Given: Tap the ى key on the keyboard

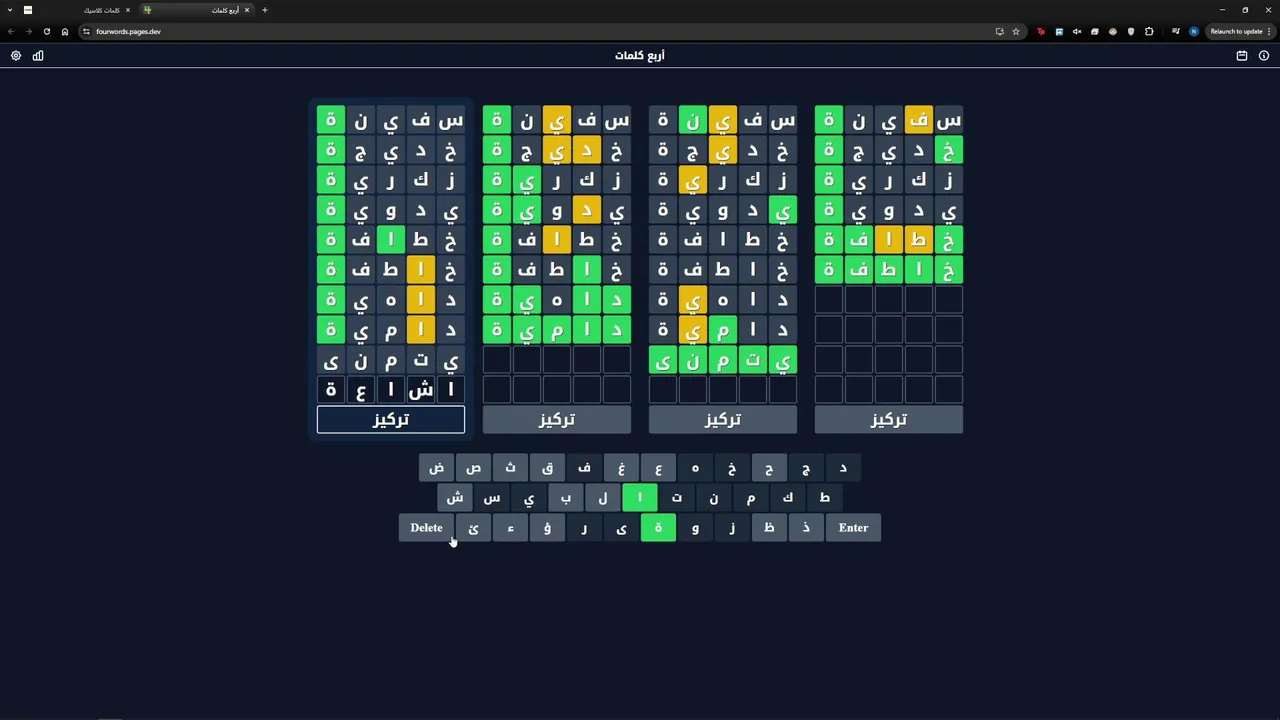Looking at the screenshot, I should click(621, 528).
